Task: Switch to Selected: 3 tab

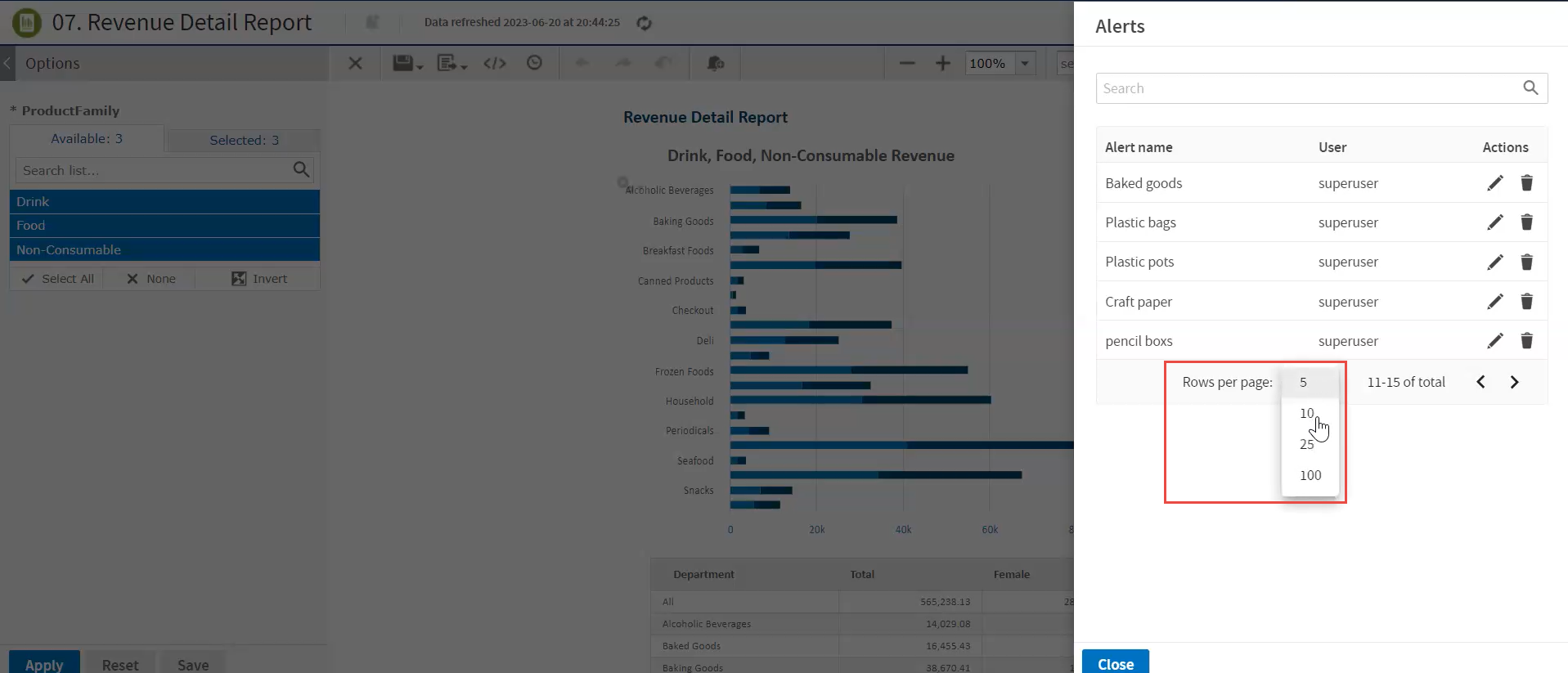Action: (244, 140)
